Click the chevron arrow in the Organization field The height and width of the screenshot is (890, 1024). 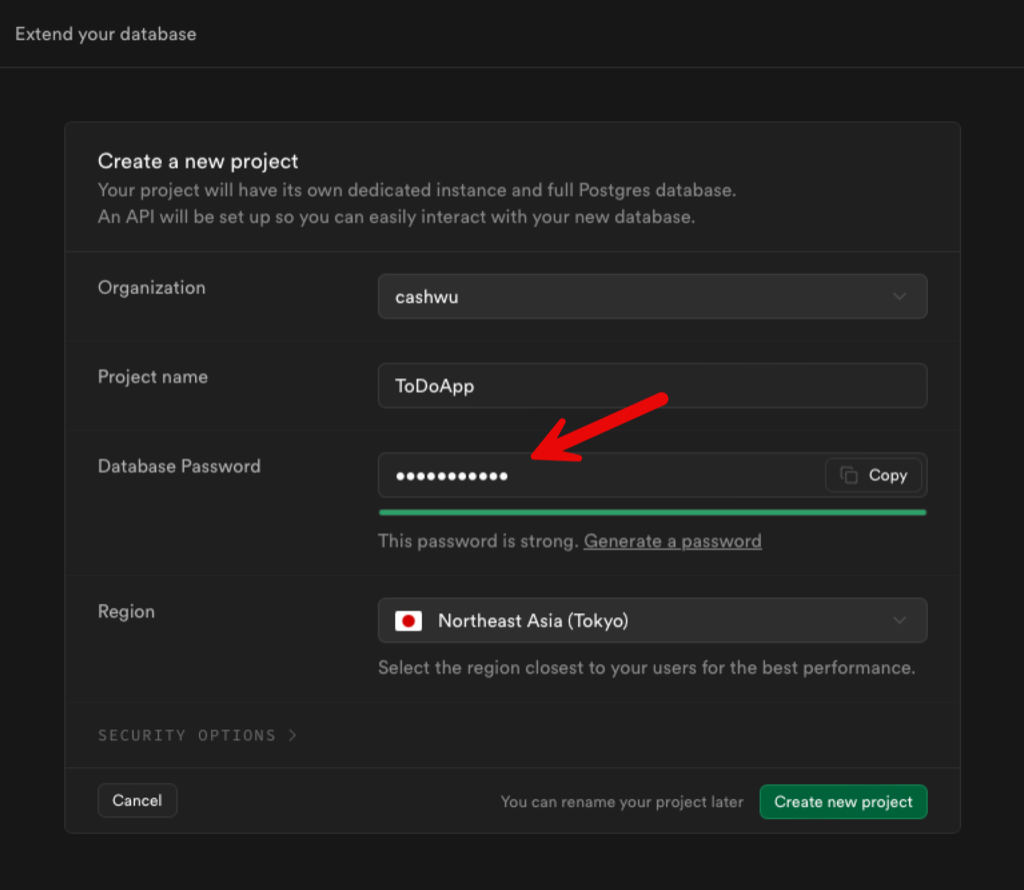(899, 297)
